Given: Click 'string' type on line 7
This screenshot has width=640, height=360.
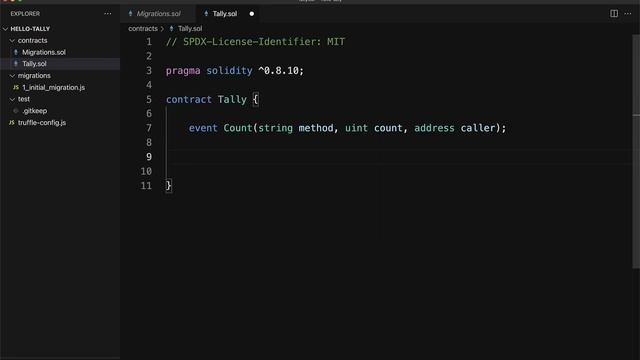Looking at the screenshot, I should [276, 128].
